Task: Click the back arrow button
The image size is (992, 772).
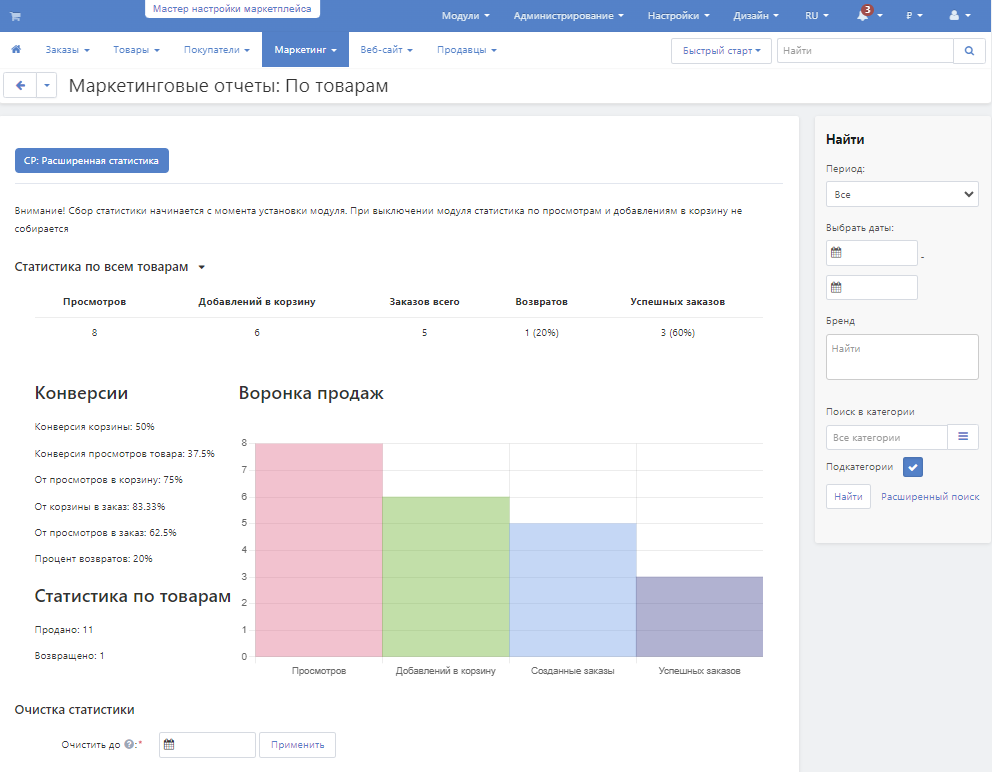Action: click(x=20, y=86)
